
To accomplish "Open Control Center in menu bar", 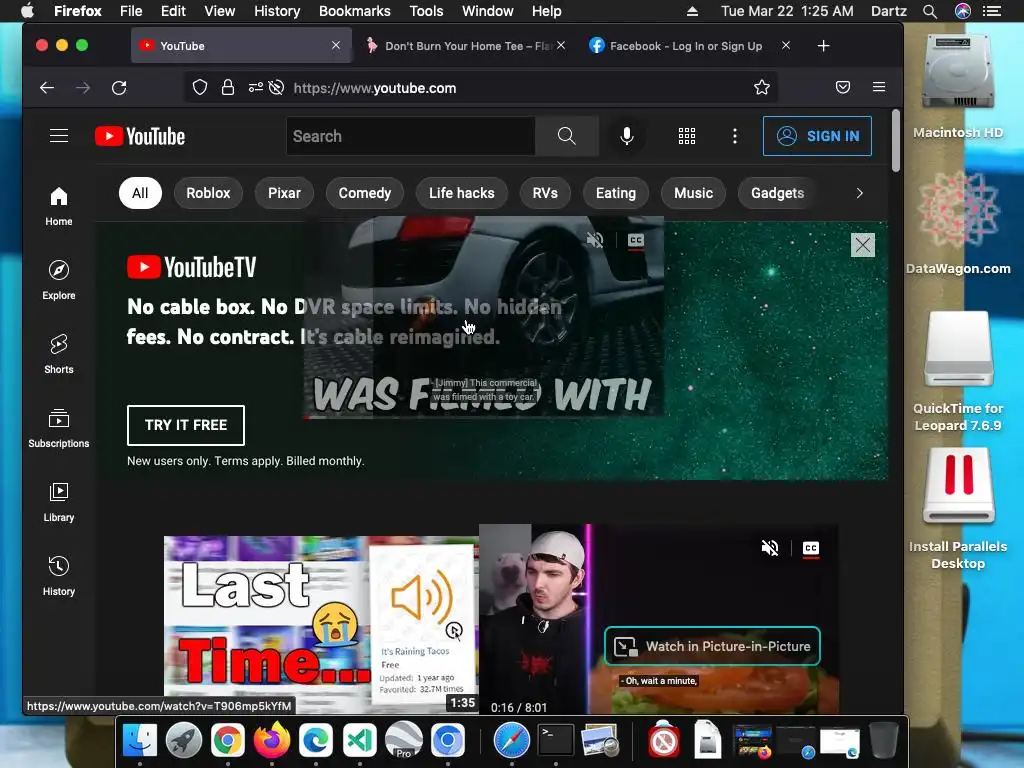I will click(992, 11).
